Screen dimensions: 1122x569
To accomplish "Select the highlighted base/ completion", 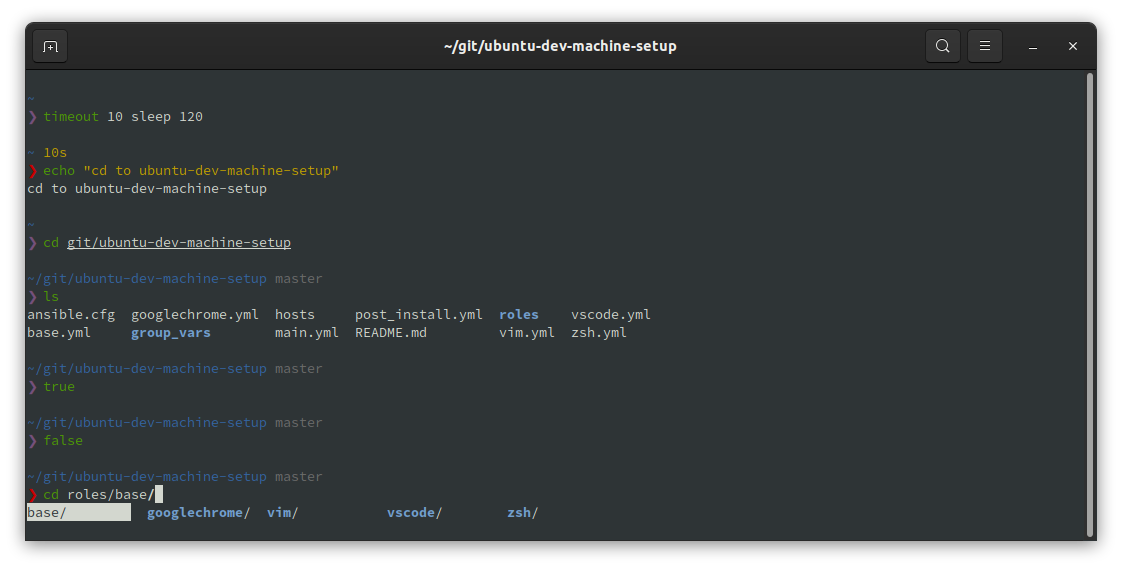I will 79,512.
